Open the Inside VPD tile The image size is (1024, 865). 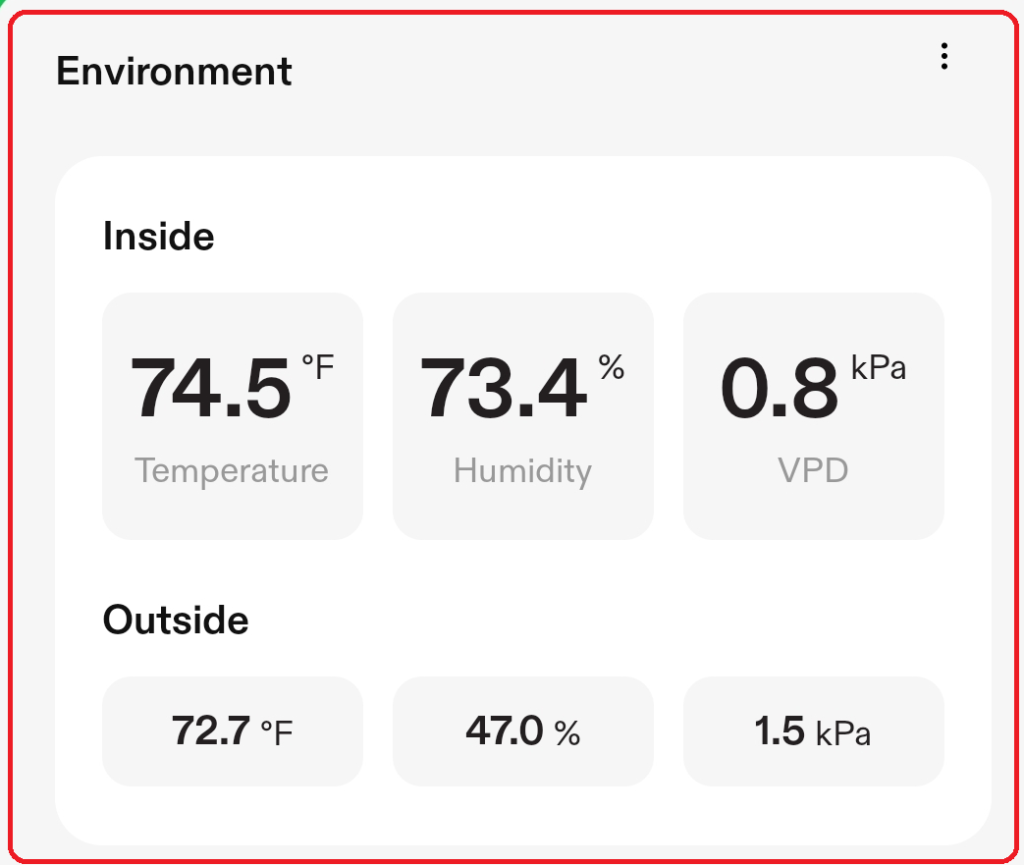[x=814, y=417]
